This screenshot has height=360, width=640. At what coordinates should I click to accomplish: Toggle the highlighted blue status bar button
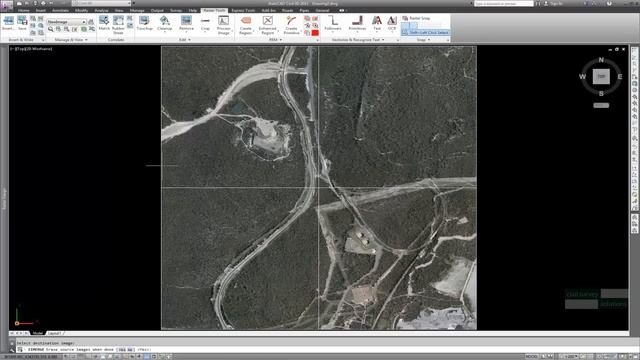click(x=147, y=357)
